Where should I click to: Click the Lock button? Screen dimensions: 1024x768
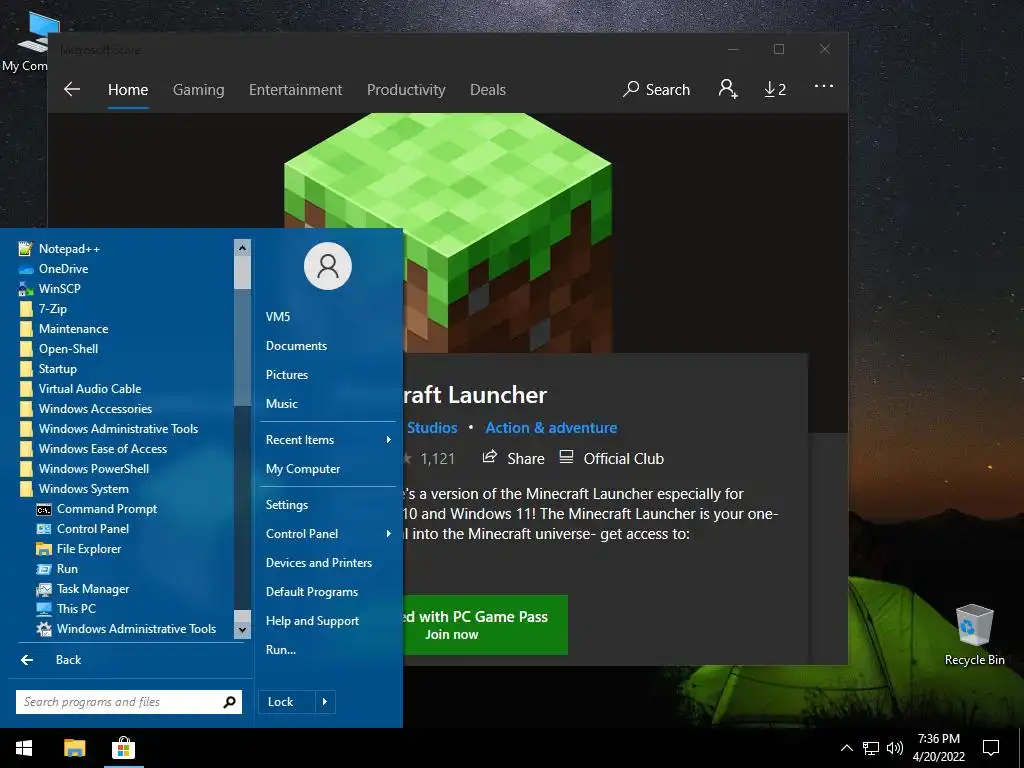(x=287, y=702)
